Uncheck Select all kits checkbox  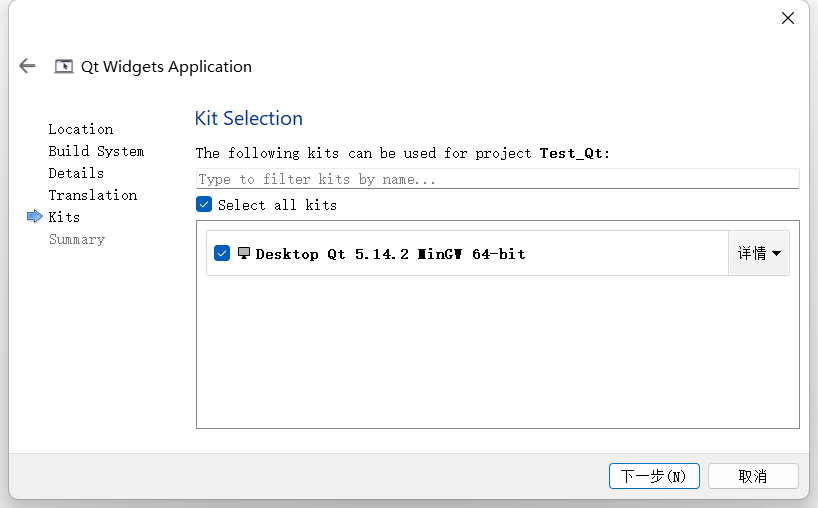coord(204,204)
